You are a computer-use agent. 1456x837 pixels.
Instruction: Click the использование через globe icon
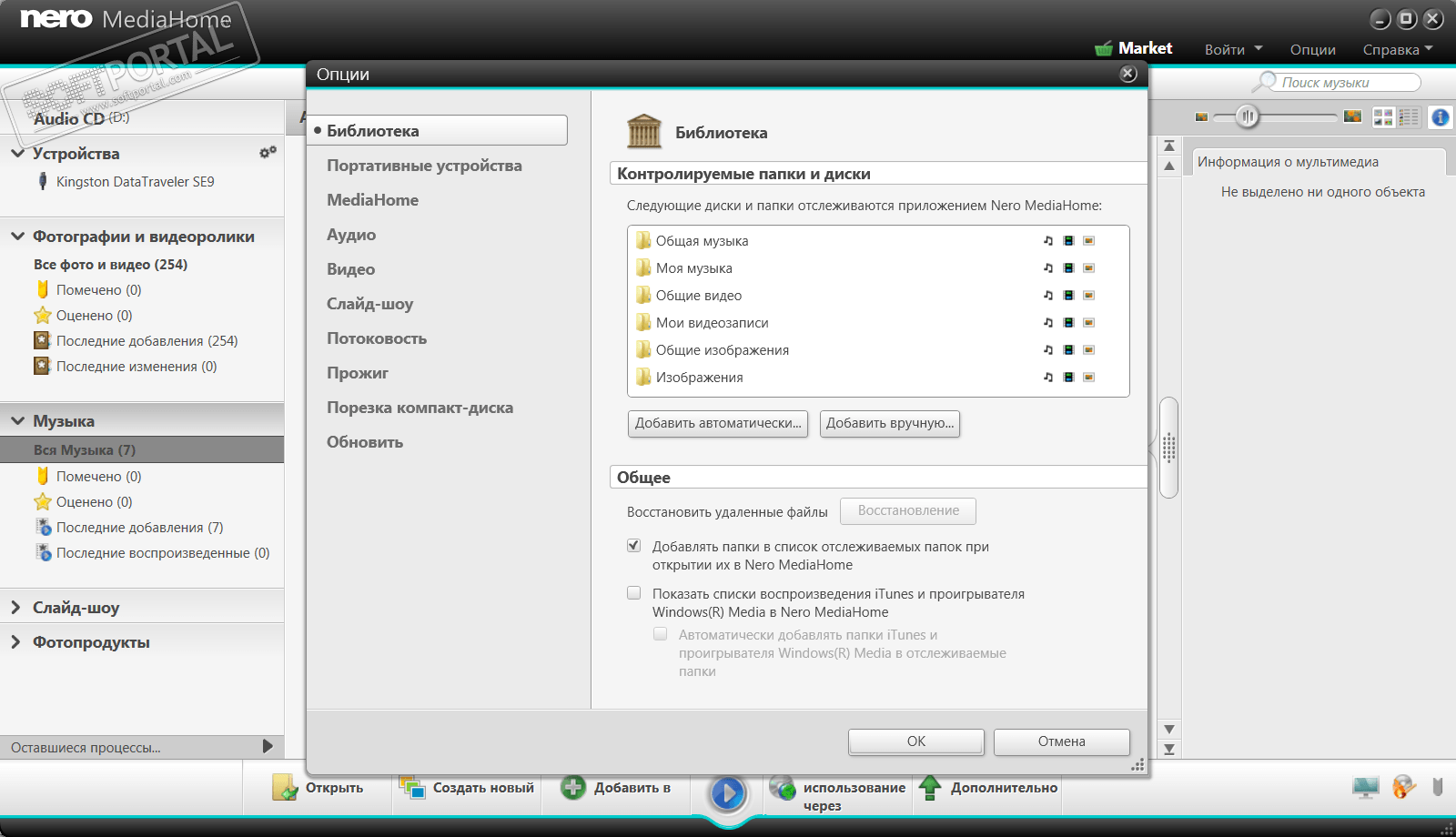click(x=783, y=788)
